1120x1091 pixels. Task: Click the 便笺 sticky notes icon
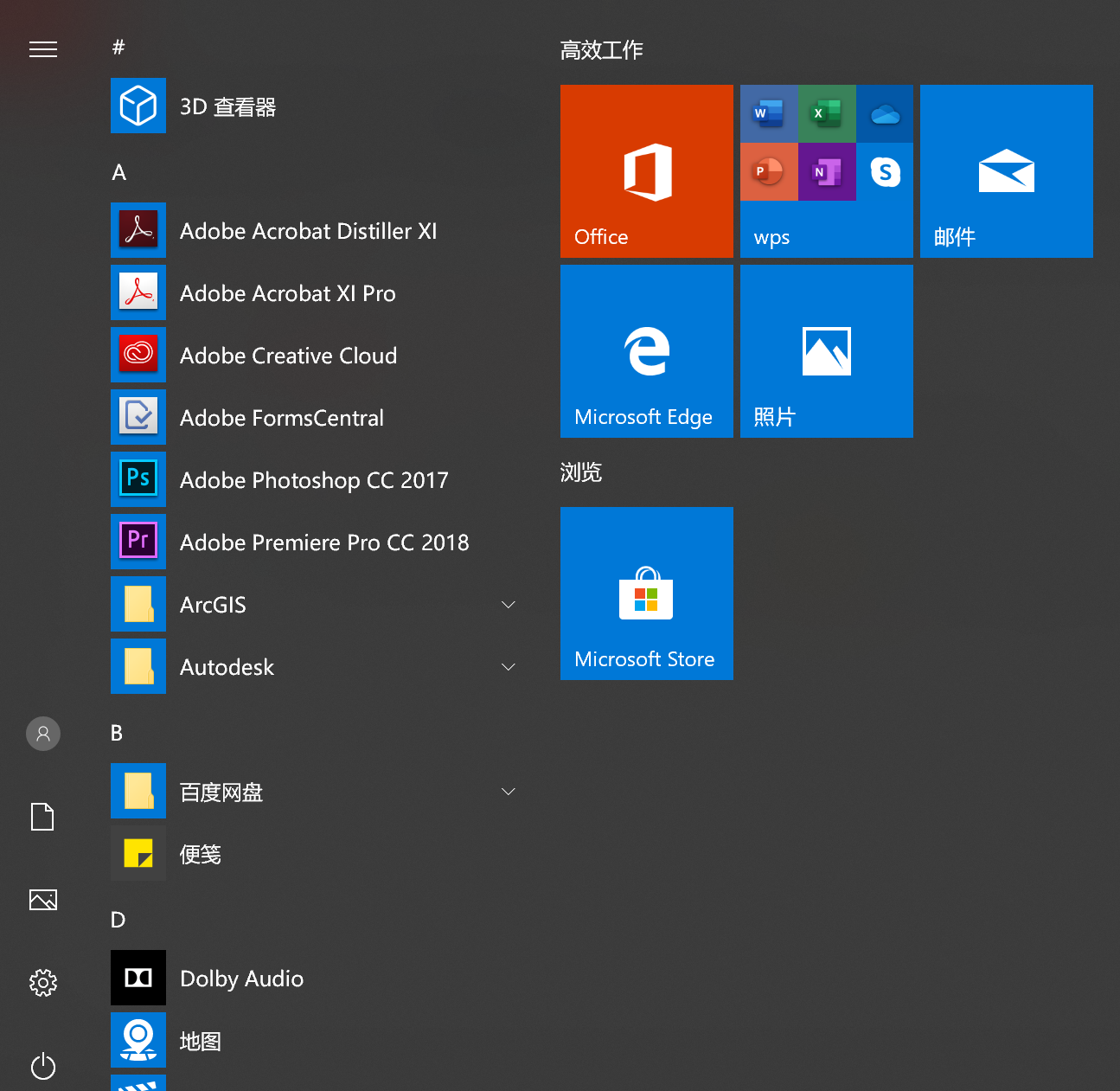138,853
